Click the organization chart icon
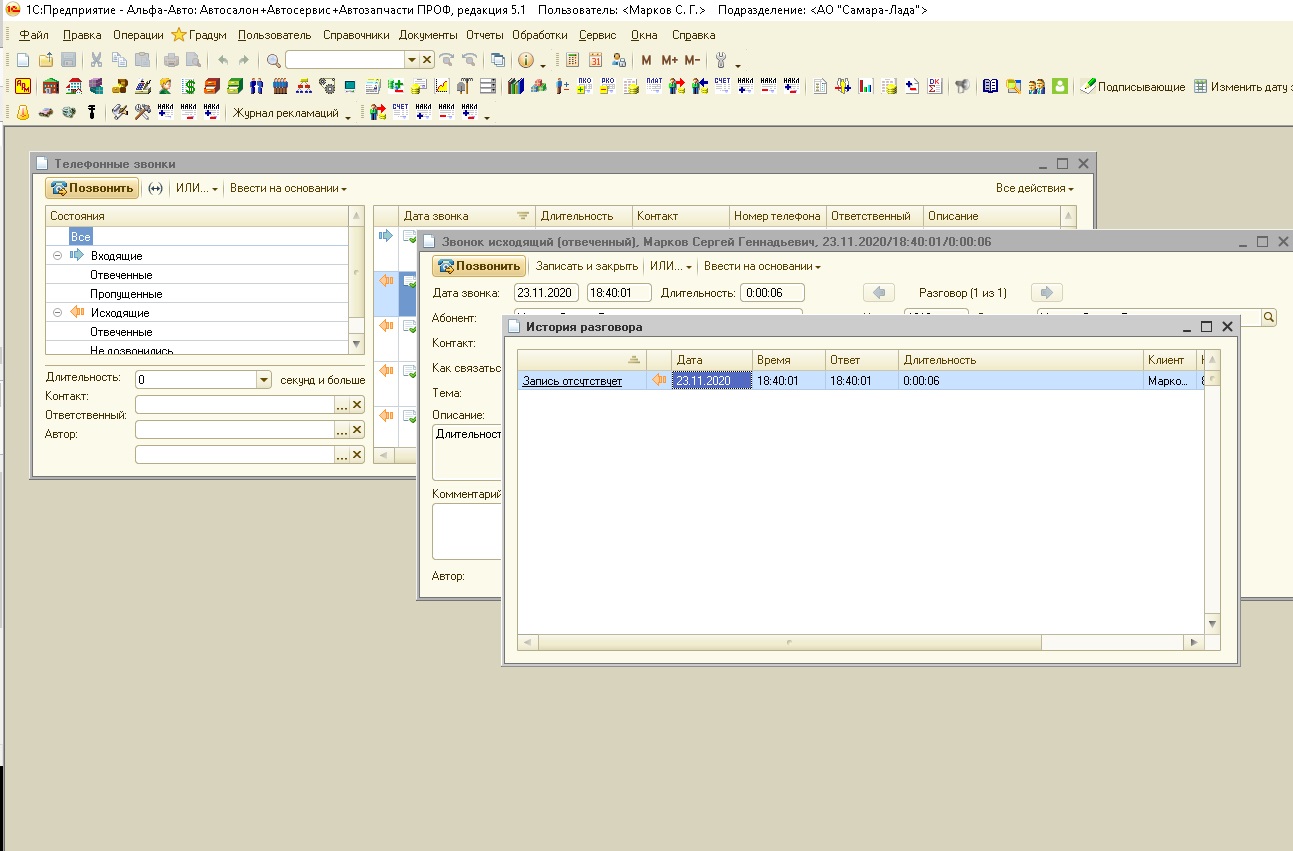This screenshot has width=1293, height=851. [x=303, y=86]
